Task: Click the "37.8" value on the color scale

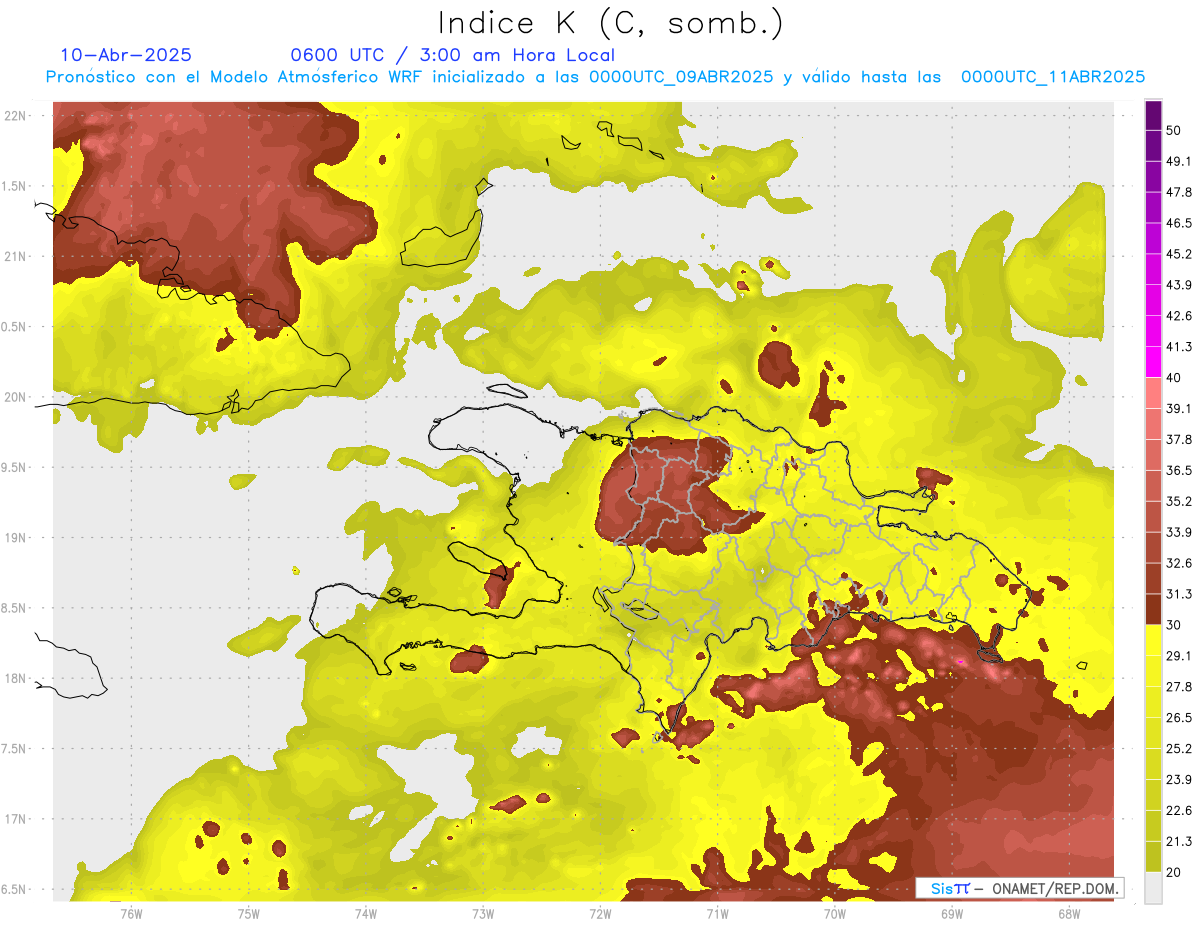Action: [1179, 439]
